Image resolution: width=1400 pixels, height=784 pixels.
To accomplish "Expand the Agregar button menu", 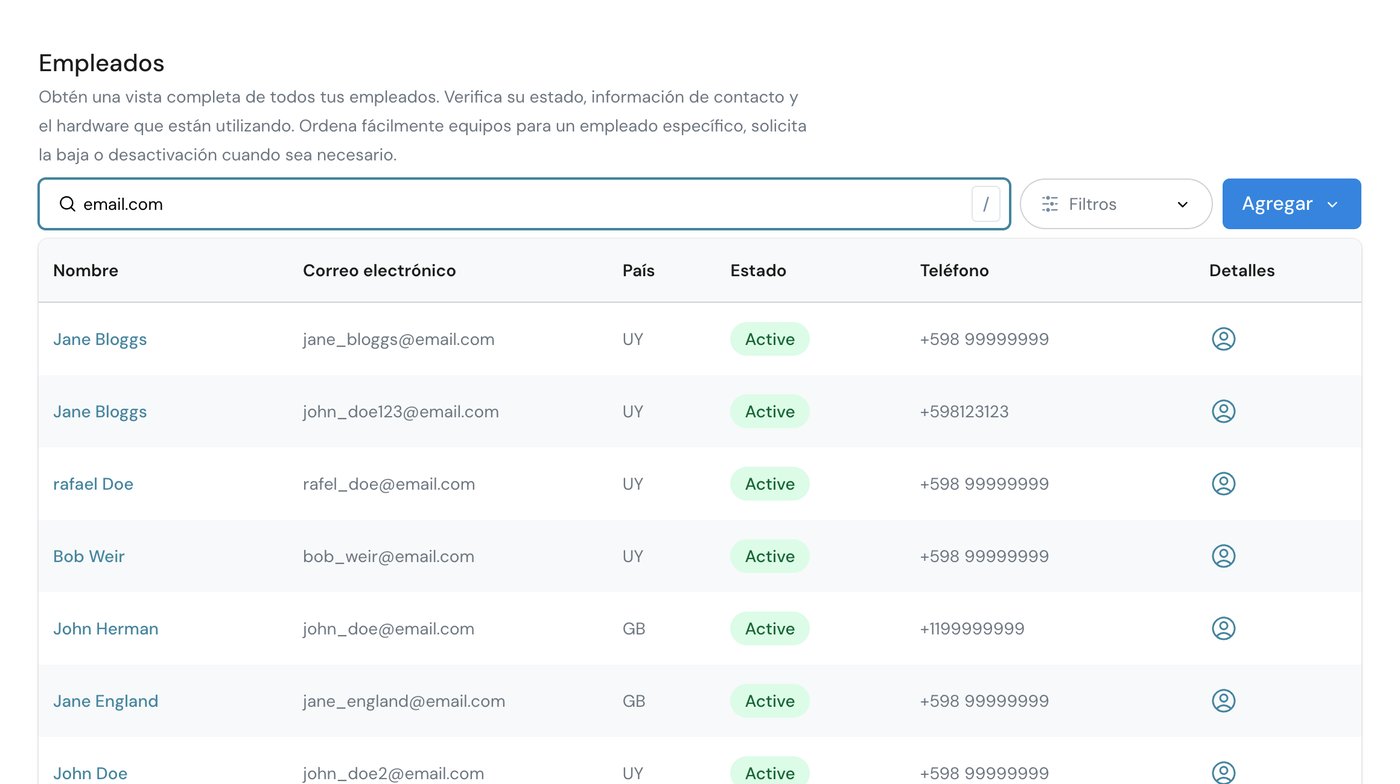I will [x=1291, y=204].
